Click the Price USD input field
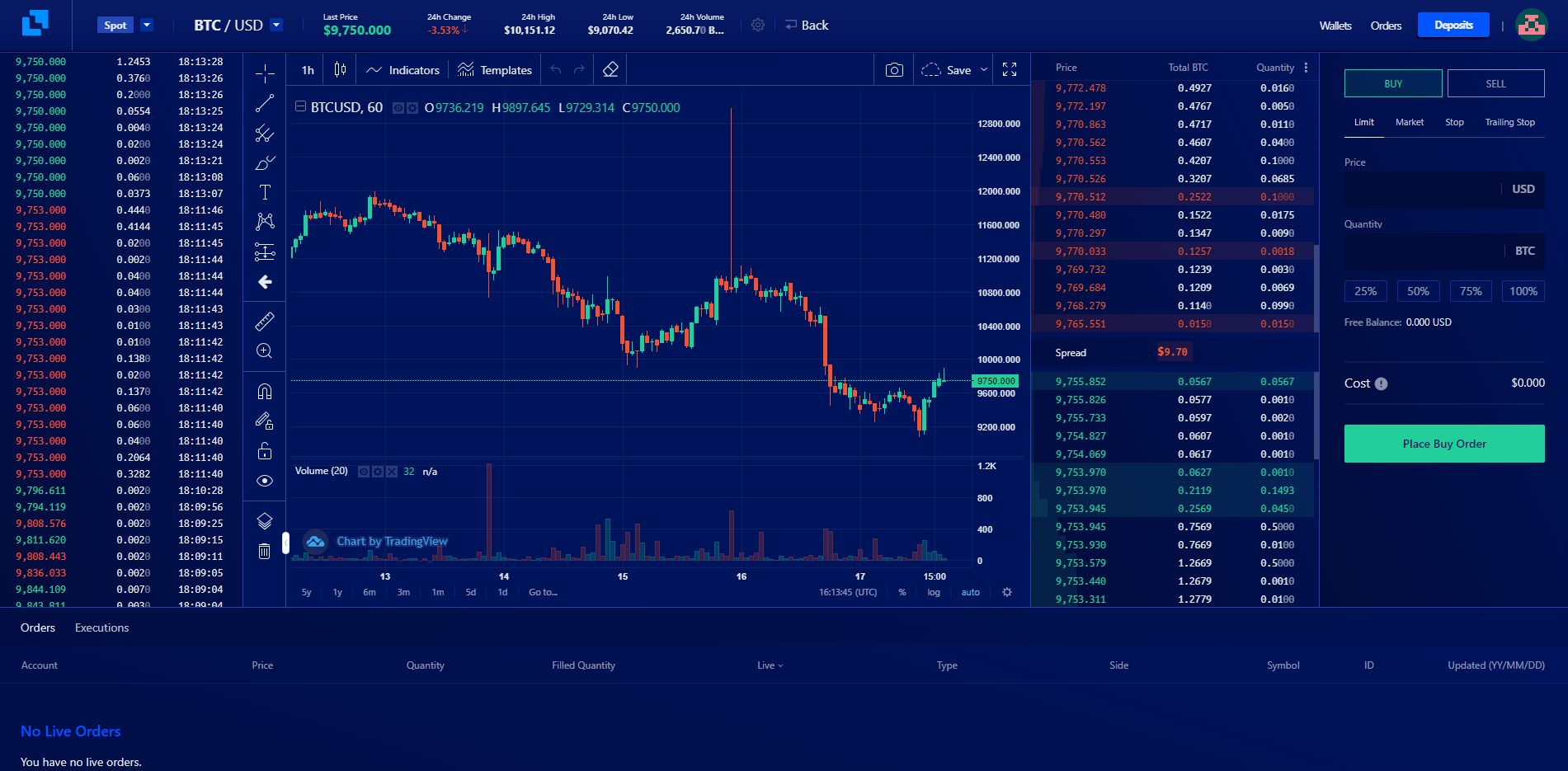 [x=1444, y=189]
